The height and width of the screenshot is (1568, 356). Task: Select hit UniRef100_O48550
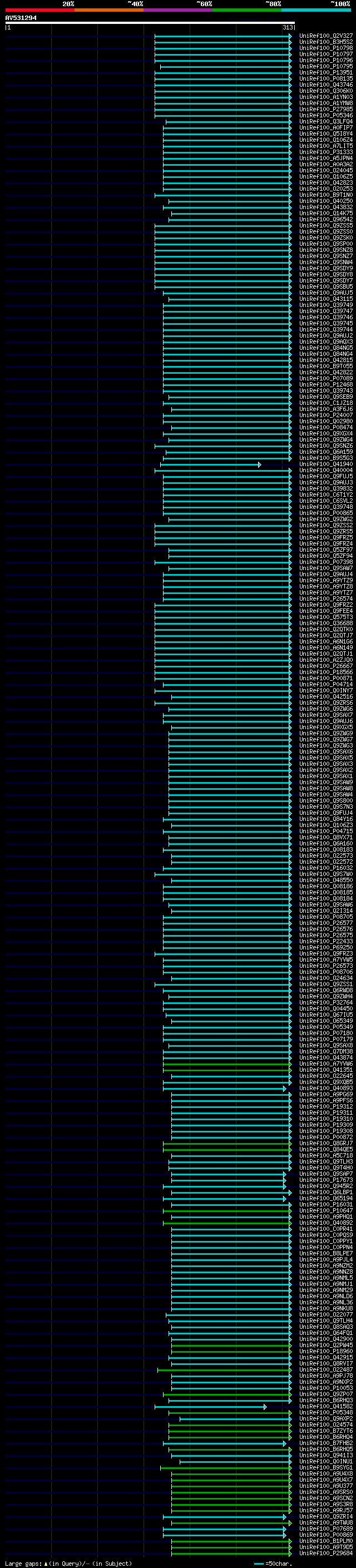click(x=326, y=880)
